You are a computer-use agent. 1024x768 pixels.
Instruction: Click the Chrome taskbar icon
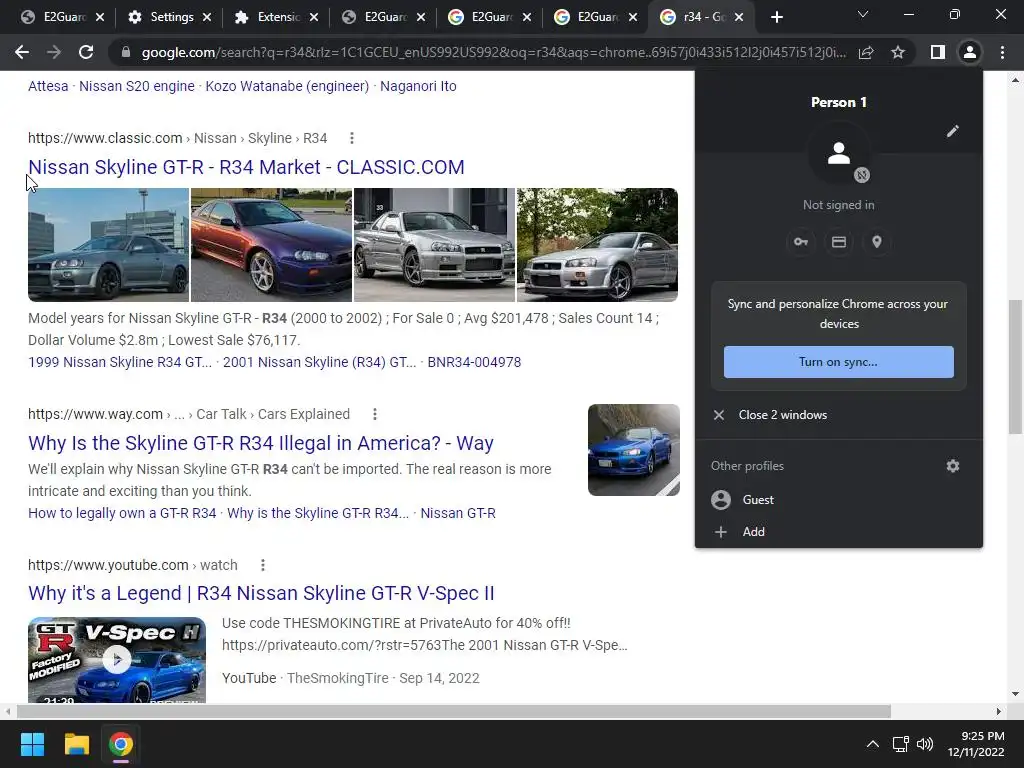pos(121,744)
